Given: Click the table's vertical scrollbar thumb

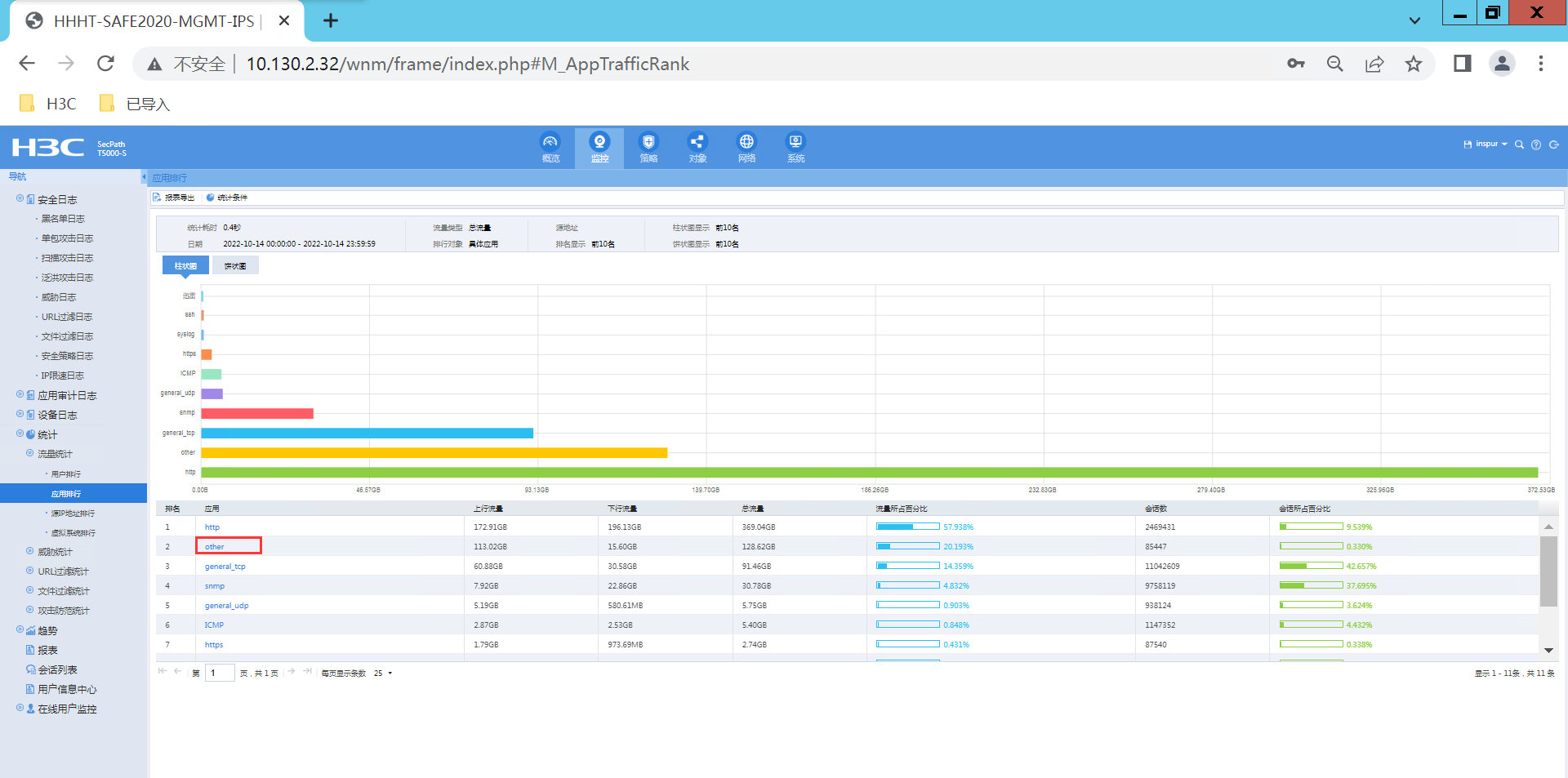Looking at the screenshot, I should [x=1548, y=571].
